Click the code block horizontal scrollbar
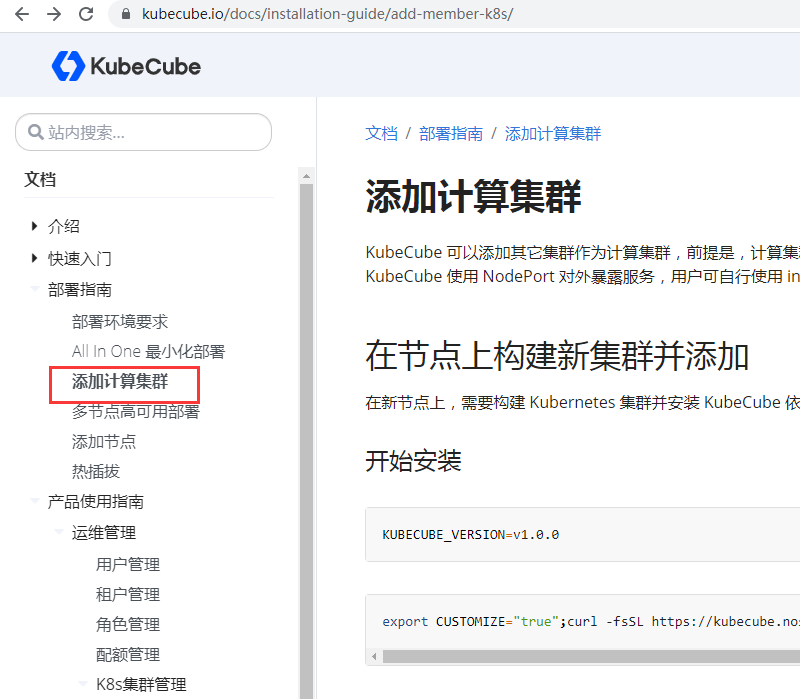The image size is (800, 699). (591, 657)
